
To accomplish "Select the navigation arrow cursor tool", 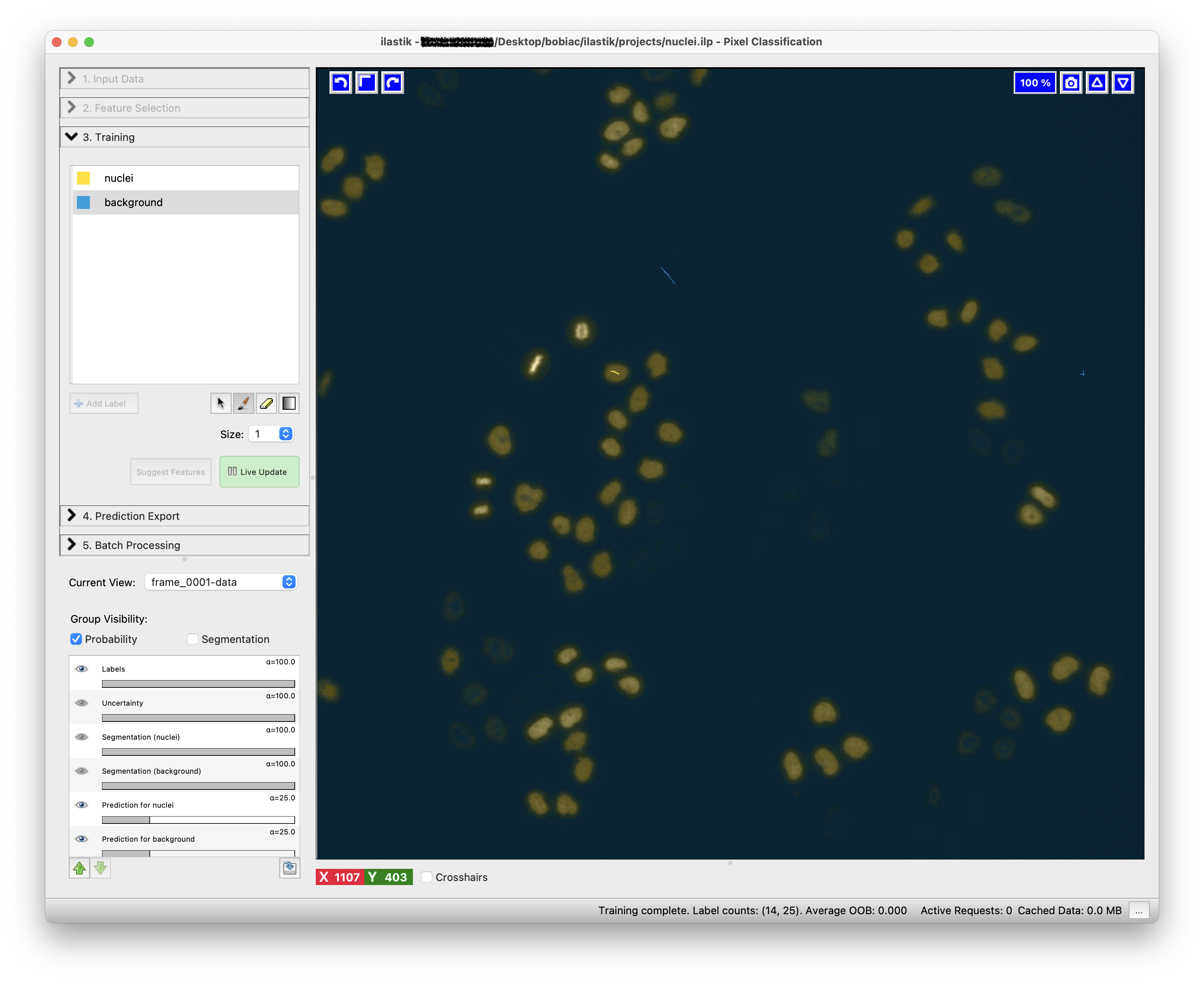I will click(220, 403).
